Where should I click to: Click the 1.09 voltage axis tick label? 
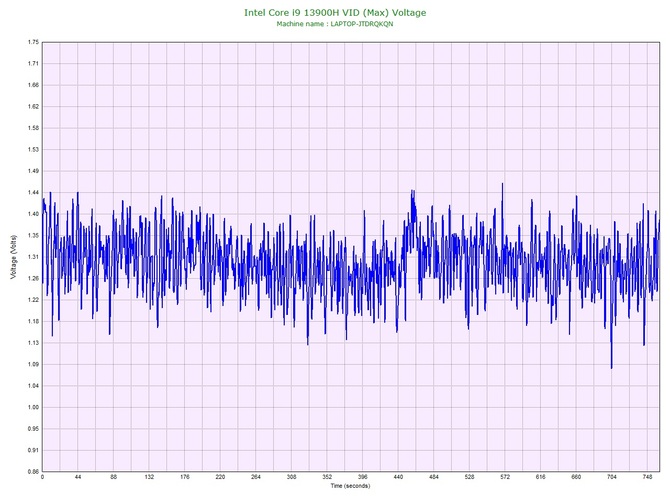[33, 364]
